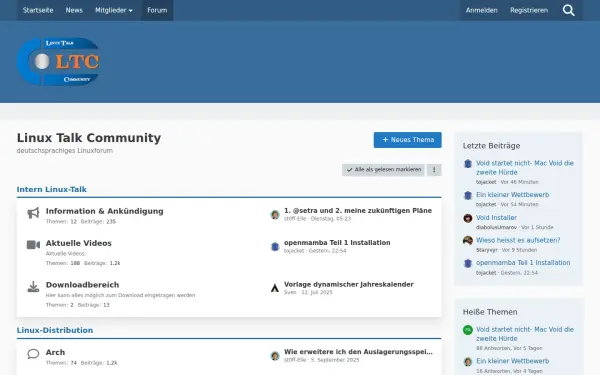Open the 'Void Installer' recent post
Viewport: 600px width, 375px height.
(496, 218)
